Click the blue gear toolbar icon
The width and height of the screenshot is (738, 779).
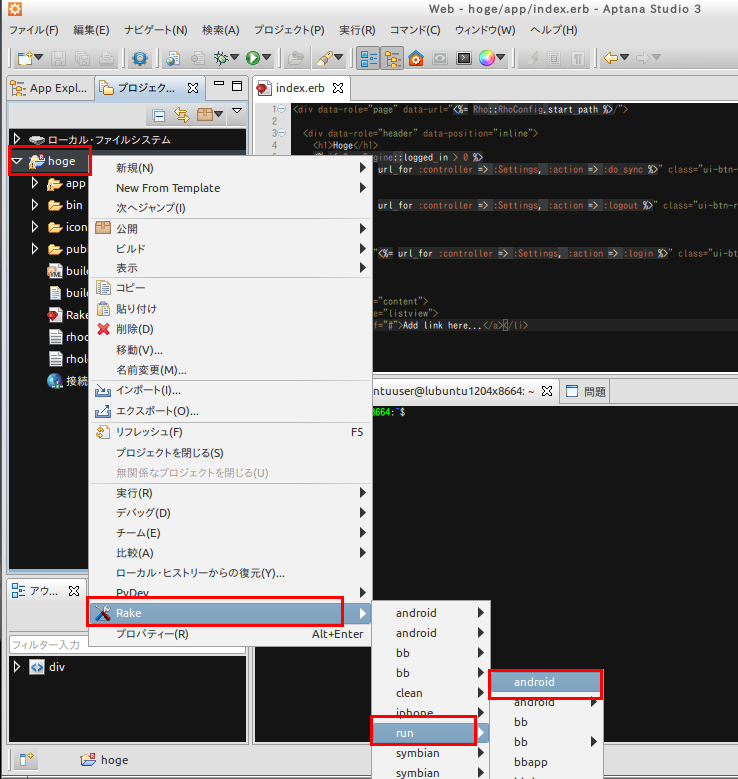[140, 58]
